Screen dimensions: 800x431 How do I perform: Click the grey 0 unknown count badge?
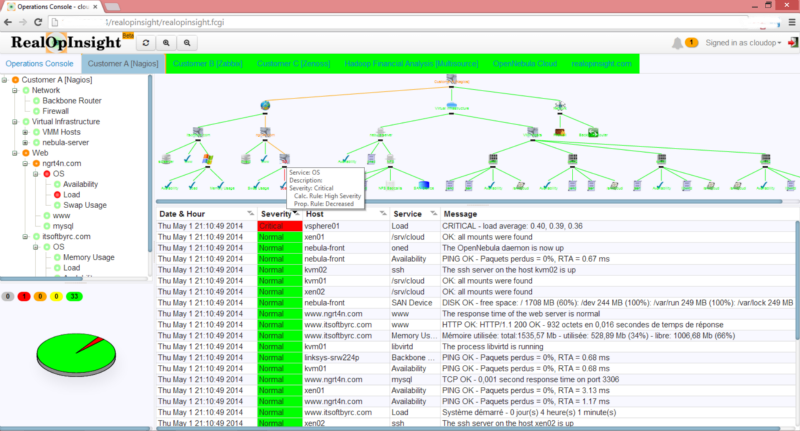pos(8,296)
